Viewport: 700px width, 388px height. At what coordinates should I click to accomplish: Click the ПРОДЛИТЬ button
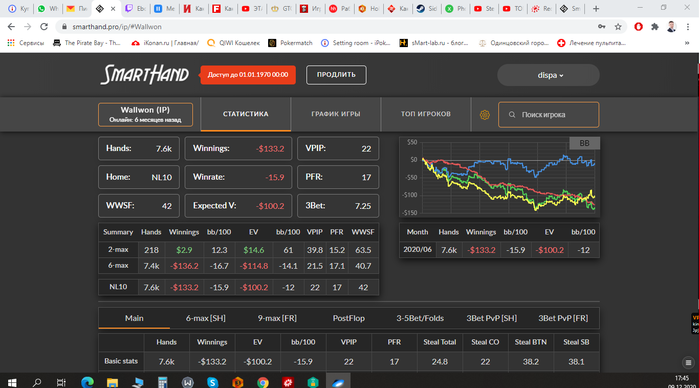pyautogui.click(x=336, y=75)
